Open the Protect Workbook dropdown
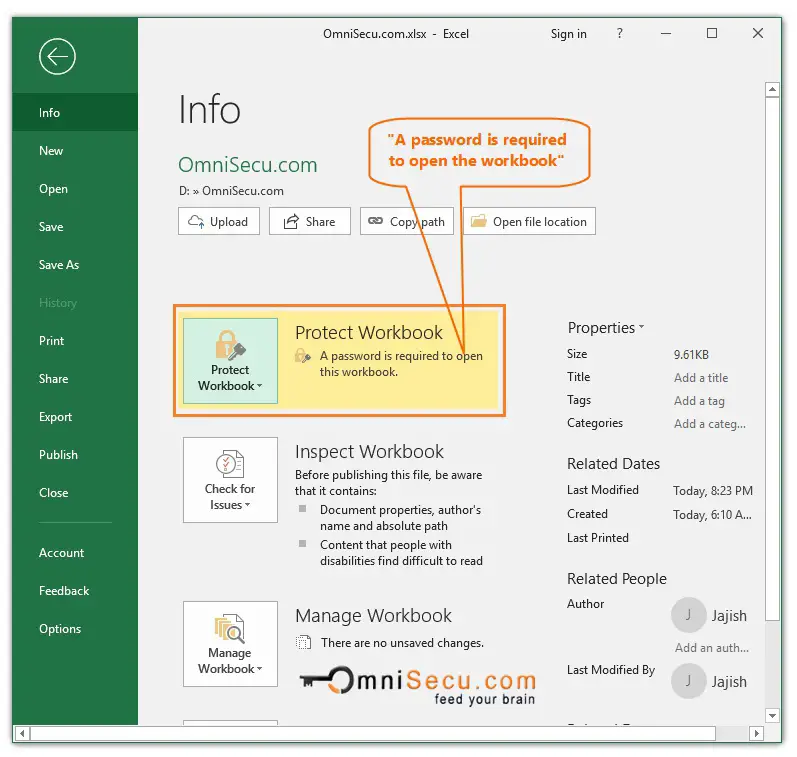Image resolution: width=797 pixels, height=757 pixels. (x=230, y=361)
